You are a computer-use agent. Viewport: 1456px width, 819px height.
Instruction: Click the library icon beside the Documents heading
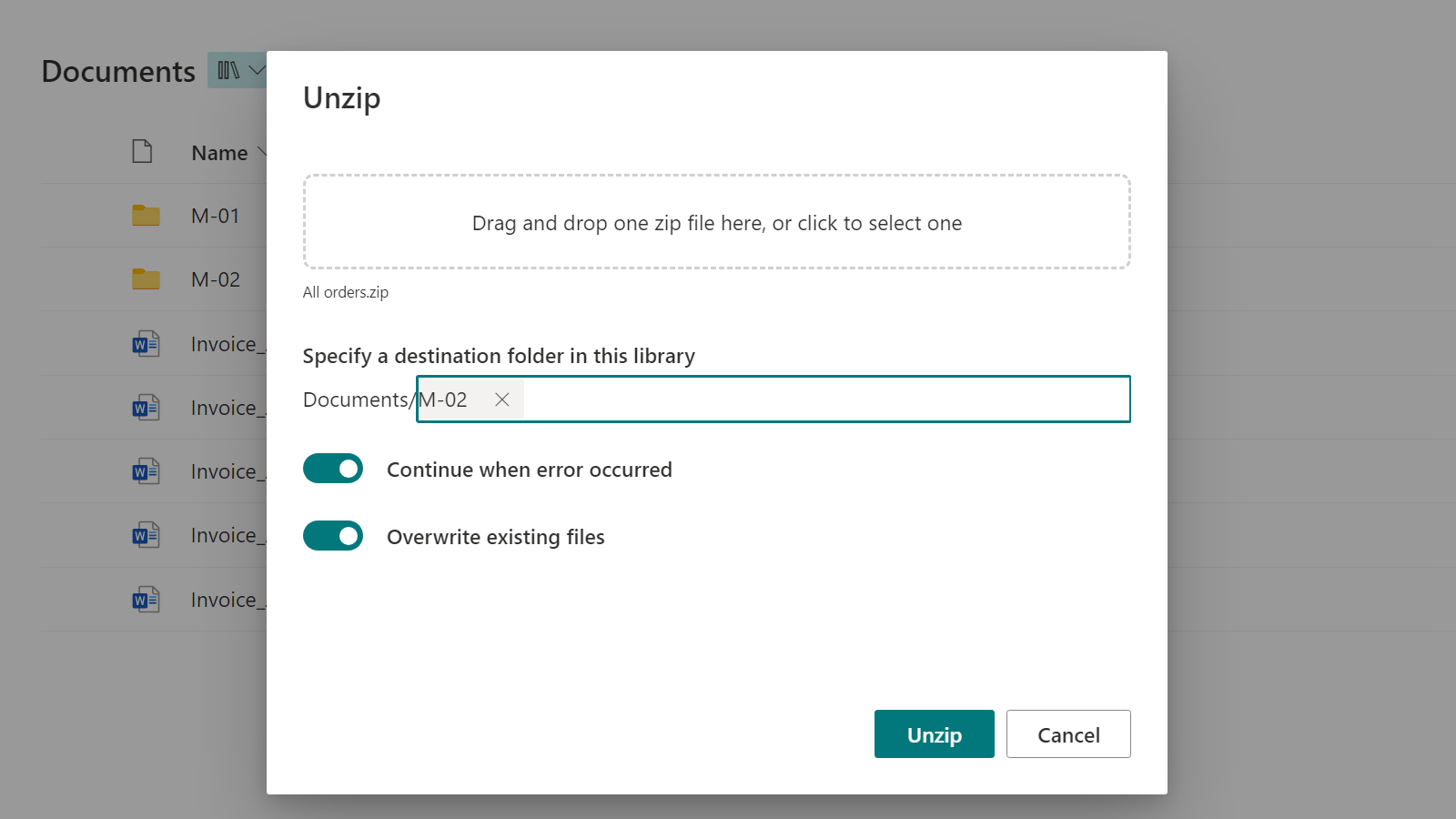[227, 70]
